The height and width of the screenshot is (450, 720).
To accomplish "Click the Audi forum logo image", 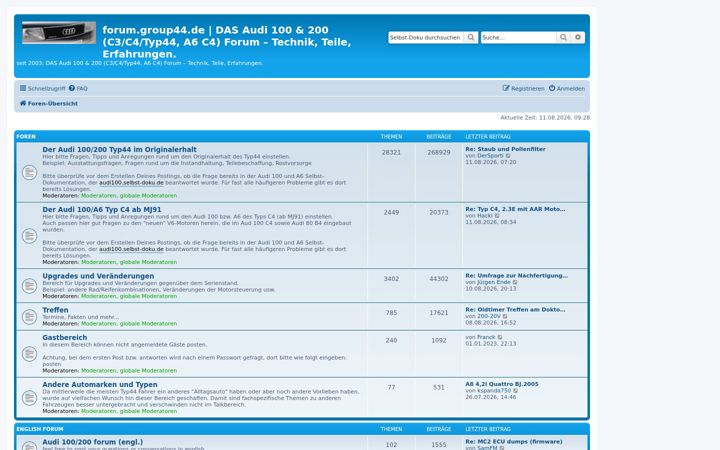I will (59, 32).
